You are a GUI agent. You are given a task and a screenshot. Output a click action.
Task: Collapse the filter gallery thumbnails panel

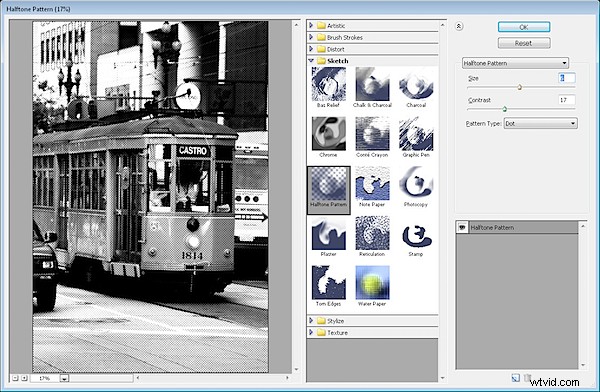point(459,26)
